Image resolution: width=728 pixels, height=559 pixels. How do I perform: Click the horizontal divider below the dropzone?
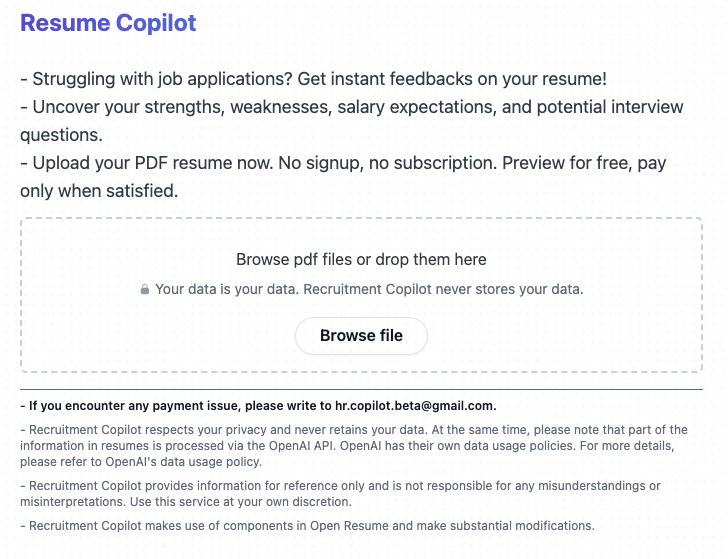(x=361, y=389)
